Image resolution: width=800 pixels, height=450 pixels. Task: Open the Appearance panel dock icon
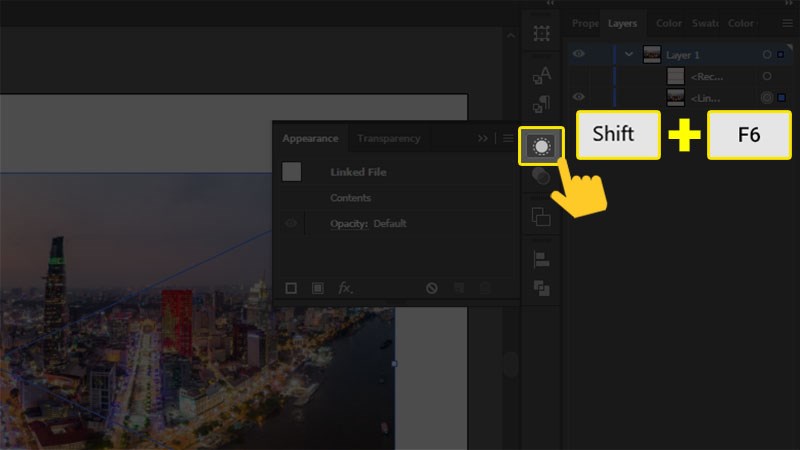pyautogui.click(x=541, y=146)
